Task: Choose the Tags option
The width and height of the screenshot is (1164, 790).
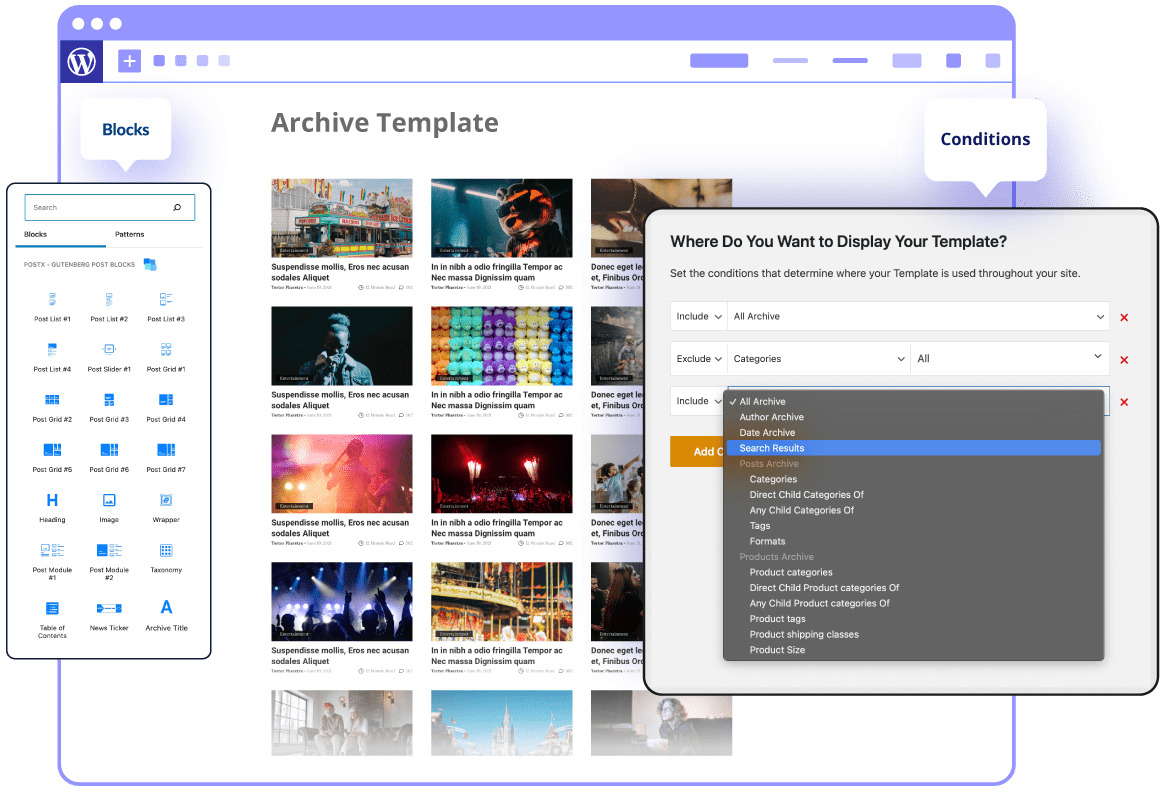Action: [x=913, y=526]
